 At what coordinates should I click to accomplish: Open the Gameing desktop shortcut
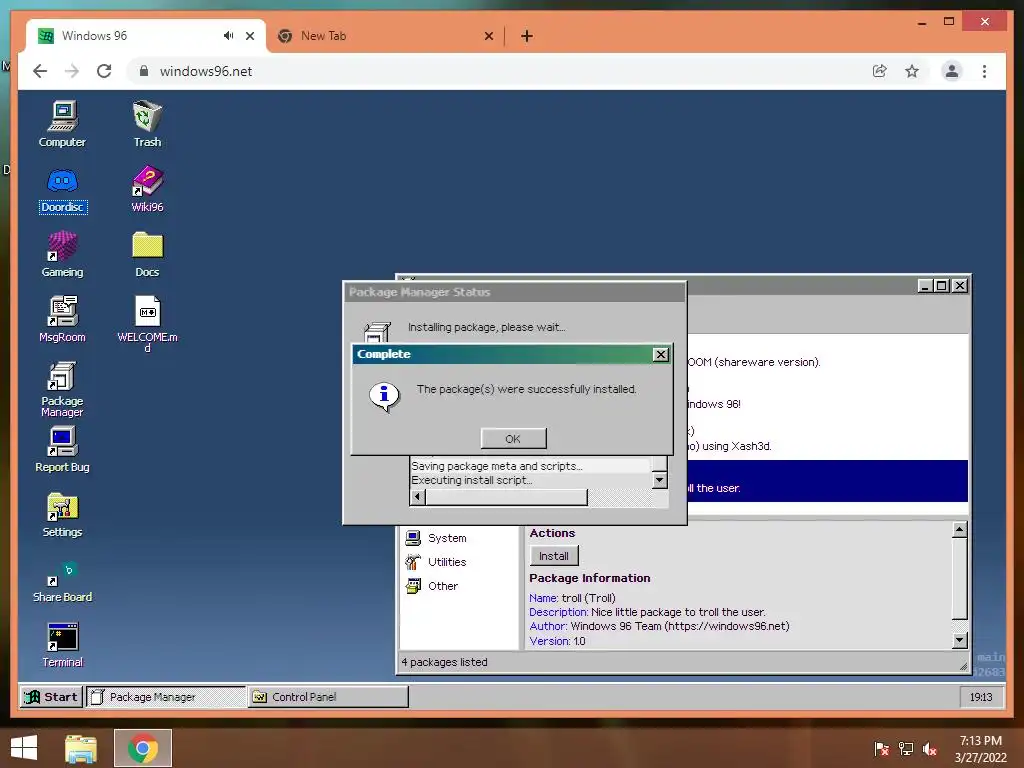tap(62, 254)
